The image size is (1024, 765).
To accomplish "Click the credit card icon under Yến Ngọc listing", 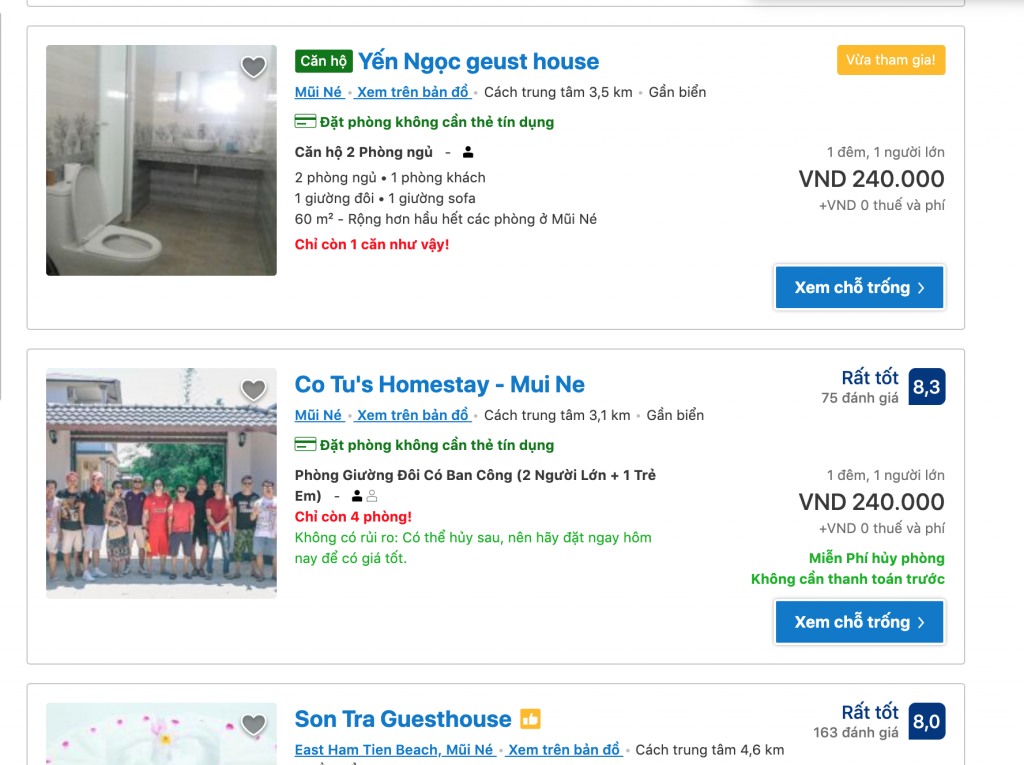I will (305, 122).
